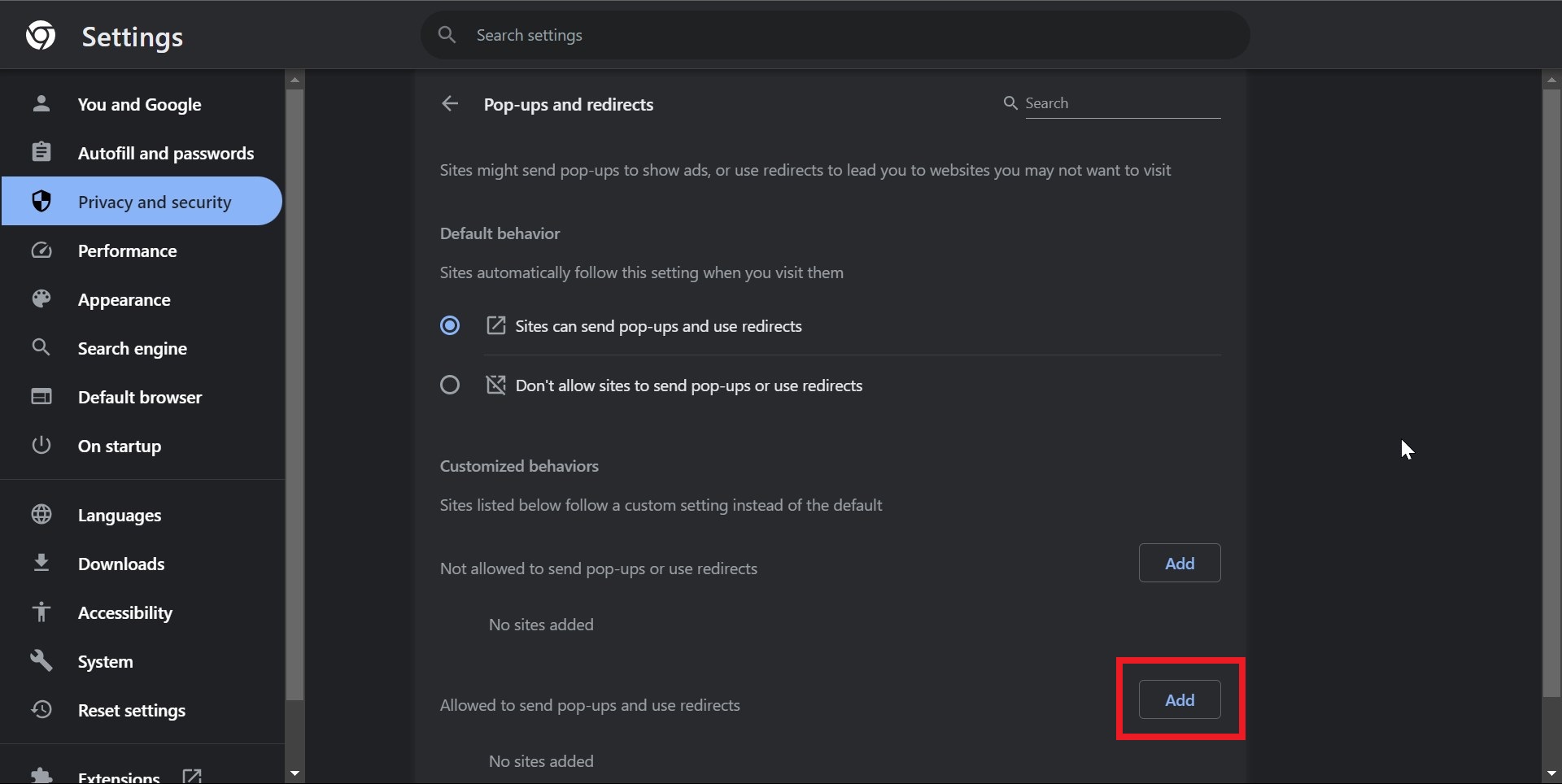Image resolution: width=1562 pixels, height=784 pixels.
Task: Click the Reset settings history icon
Action: point(41,710)
